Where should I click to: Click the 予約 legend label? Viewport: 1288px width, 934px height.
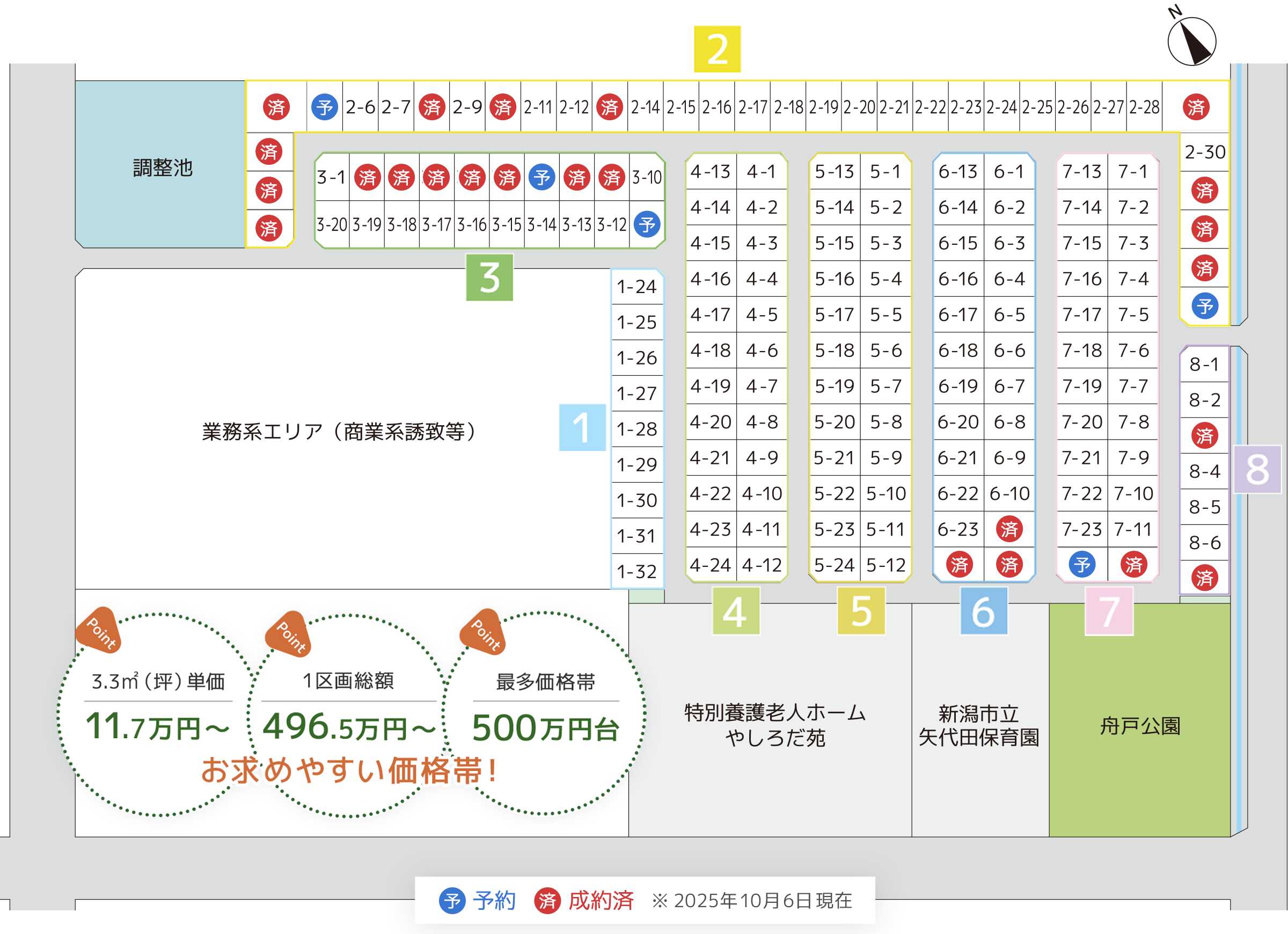[x=494, y=901]
